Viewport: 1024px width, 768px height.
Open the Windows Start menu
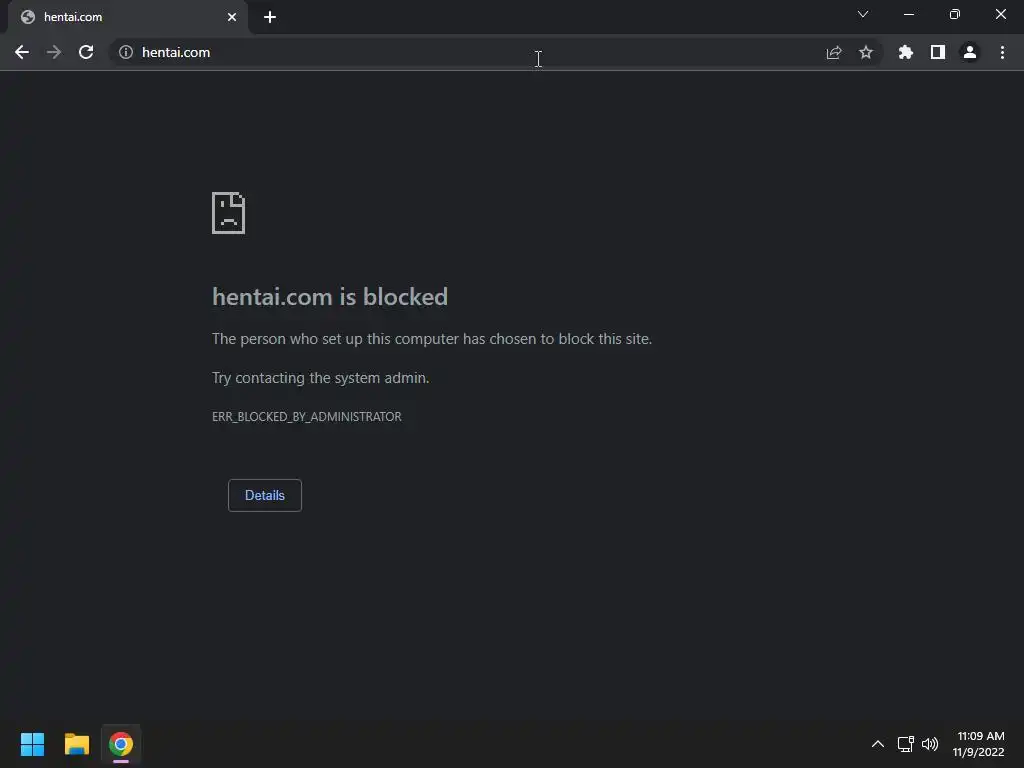click(x=32, y=744)
